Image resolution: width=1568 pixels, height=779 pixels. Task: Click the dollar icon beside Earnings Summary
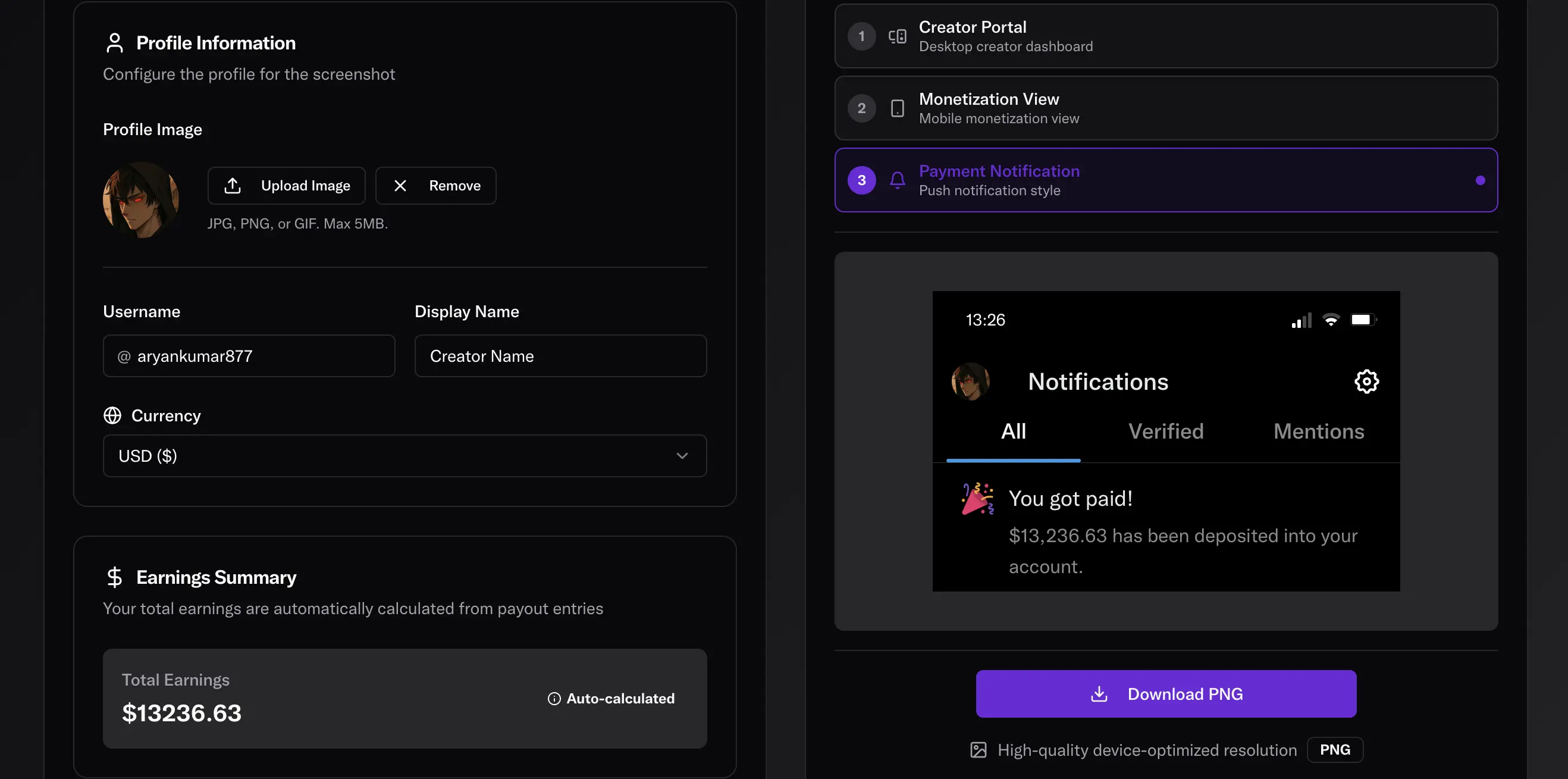115,577
